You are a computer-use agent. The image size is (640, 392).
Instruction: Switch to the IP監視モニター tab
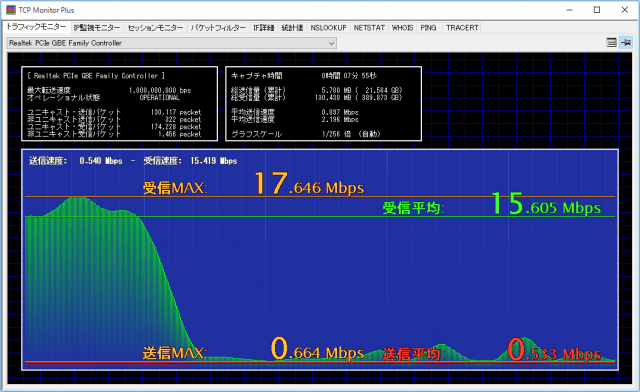(97, 28)
